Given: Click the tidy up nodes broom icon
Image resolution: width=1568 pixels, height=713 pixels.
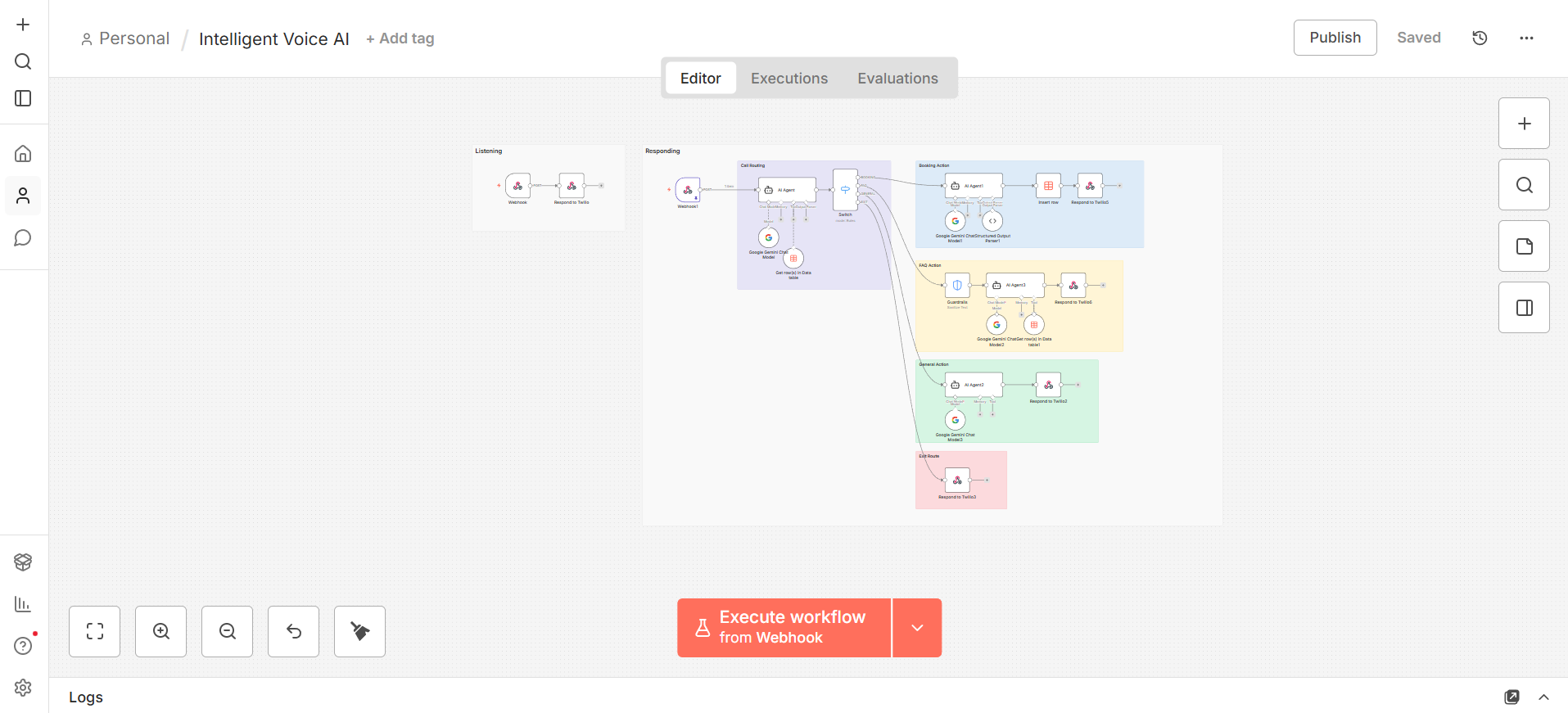Looking at the screenshot, I should tap(359, 631).
